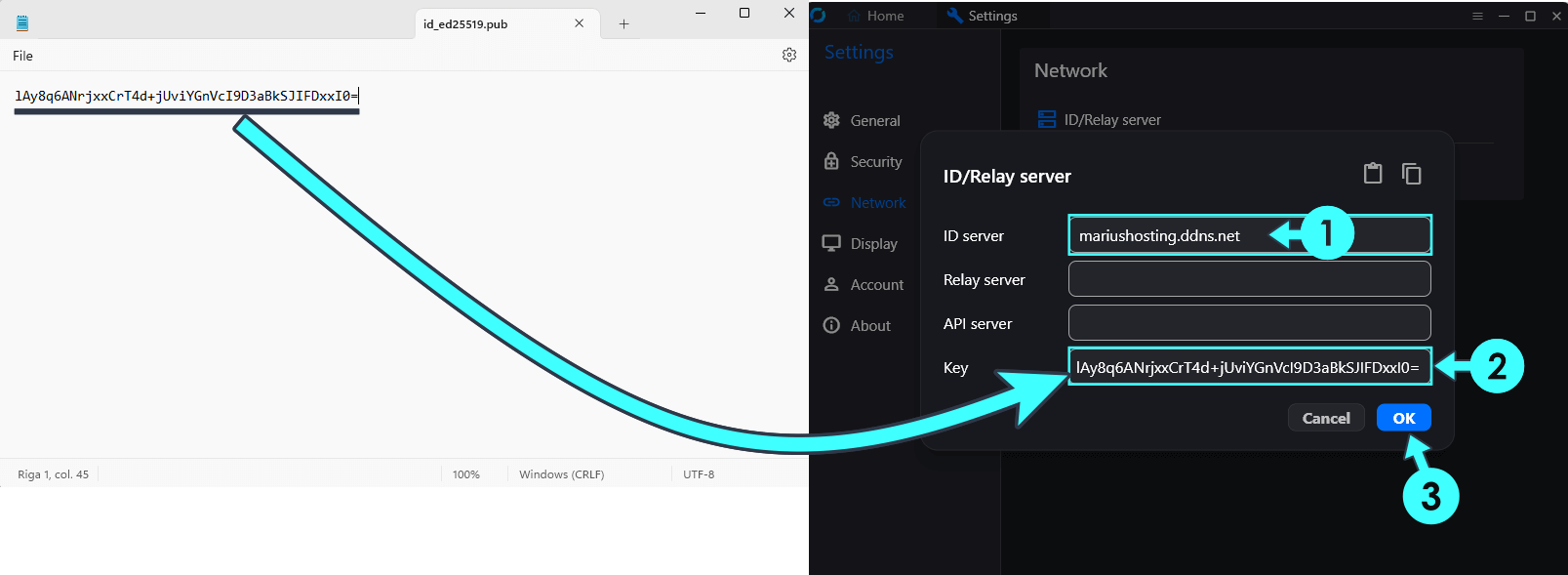Click the Security lock icon
The image size is (1568, 575).
click(x=831, y=161)
